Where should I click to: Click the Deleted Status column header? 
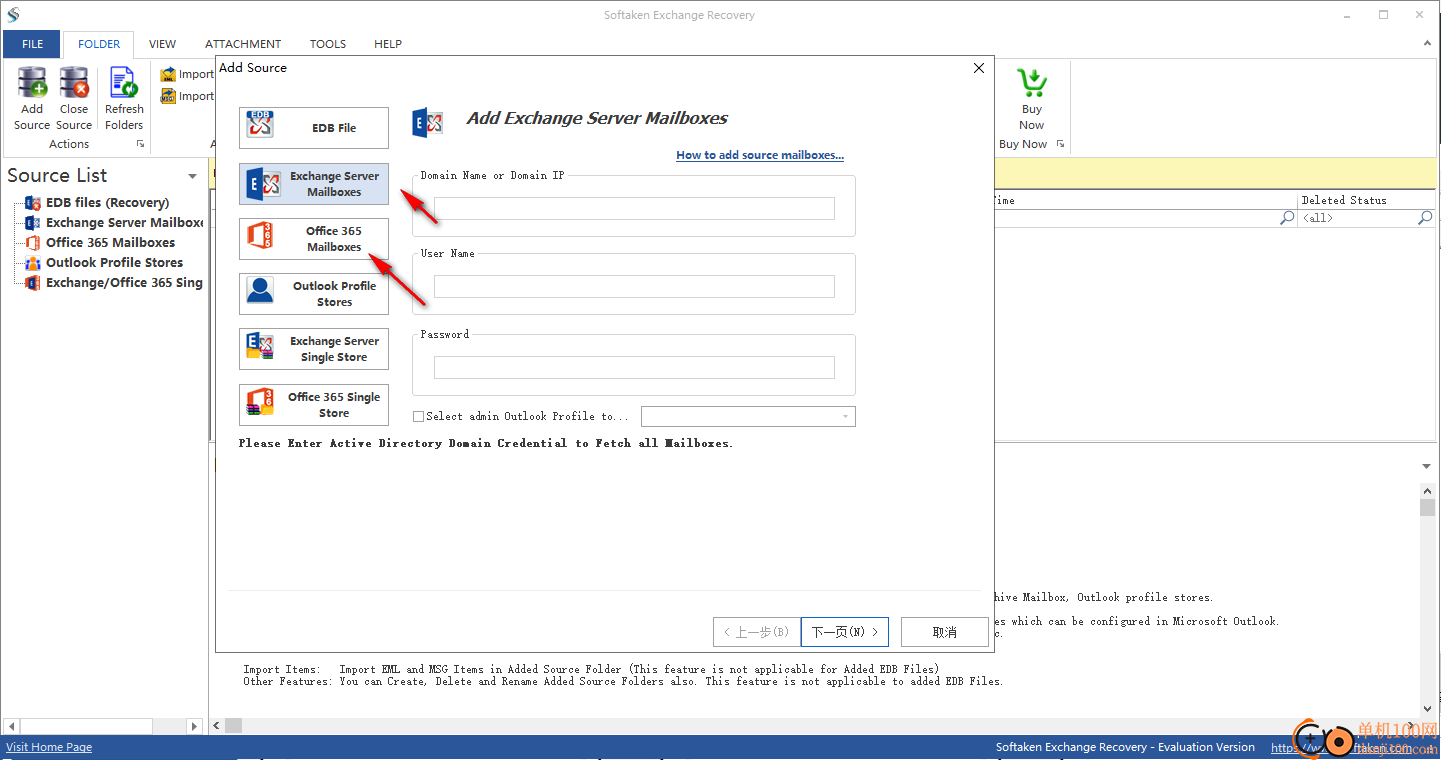pos(1367,200)
